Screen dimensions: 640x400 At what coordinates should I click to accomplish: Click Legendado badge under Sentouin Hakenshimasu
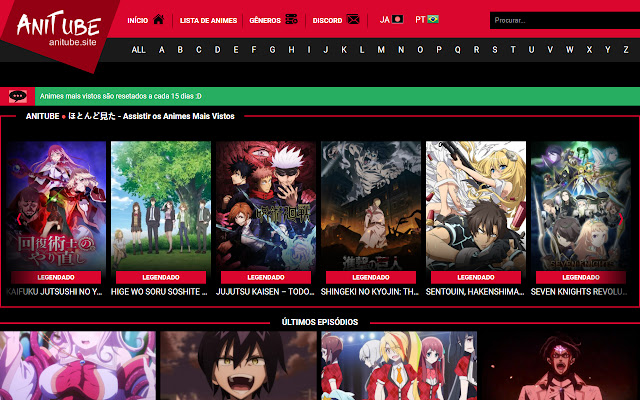pos(476,277)
